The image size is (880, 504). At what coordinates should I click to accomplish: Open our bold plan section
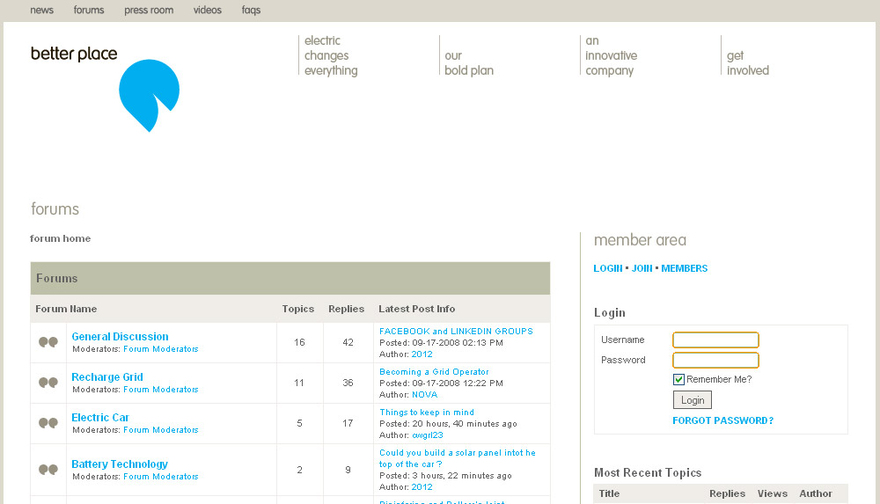pos(469,63)
